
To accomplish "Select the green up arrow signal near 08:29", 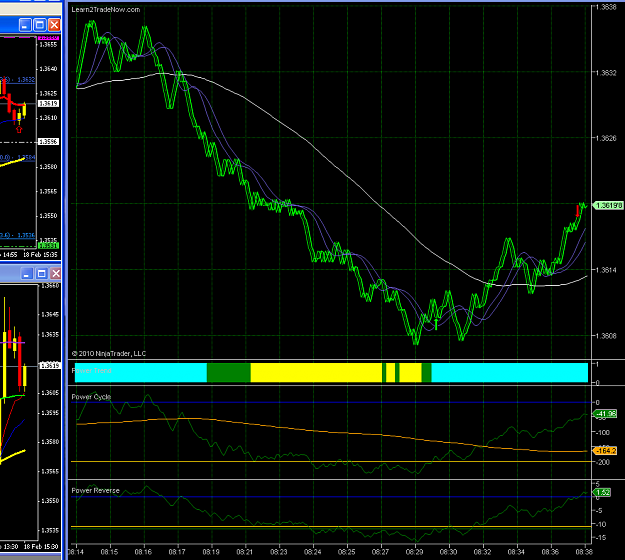I will 436,324.
